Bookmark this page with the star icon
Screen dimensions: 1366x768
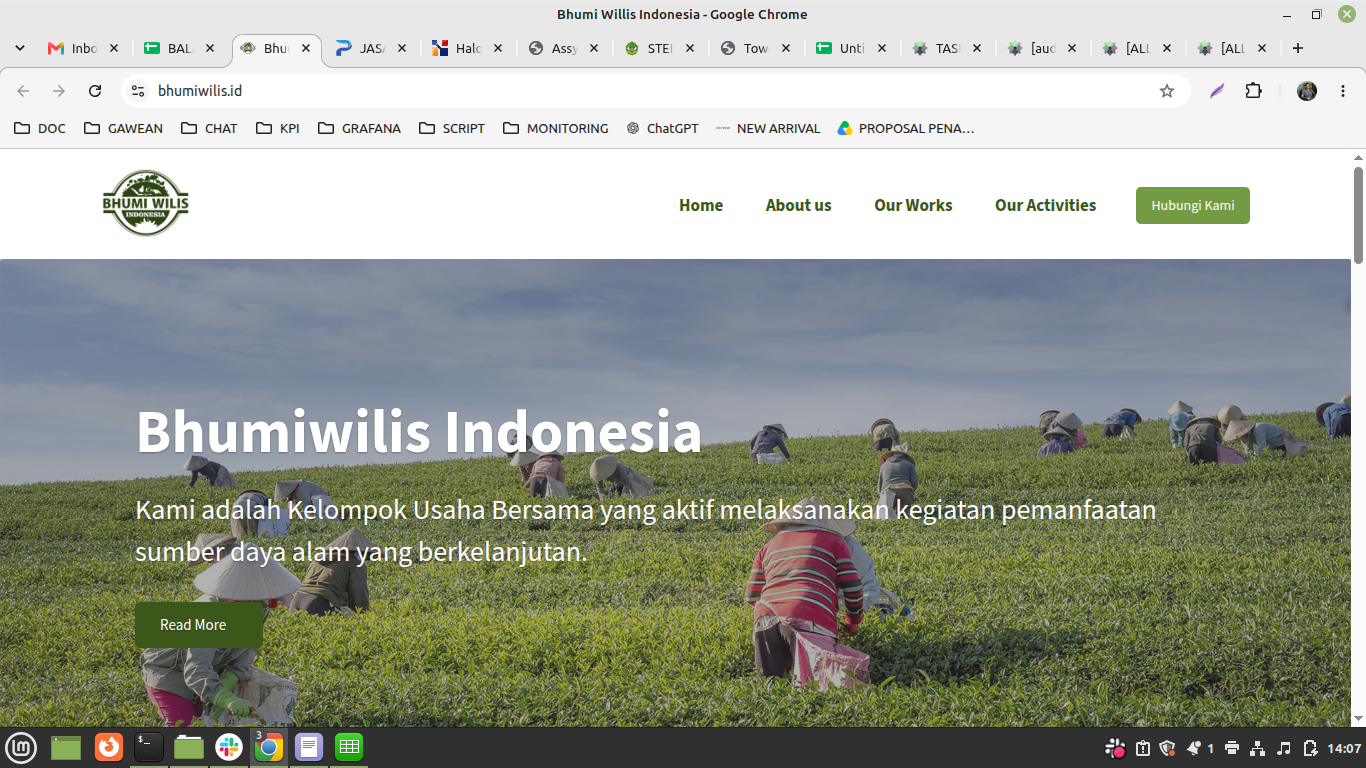1167,91
